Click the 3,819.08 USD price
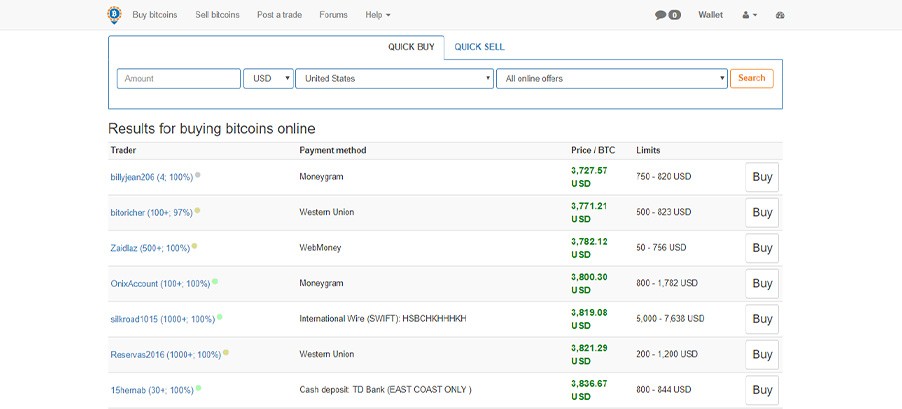This screenshot has height=409, width=902. [x=589, y=319]
